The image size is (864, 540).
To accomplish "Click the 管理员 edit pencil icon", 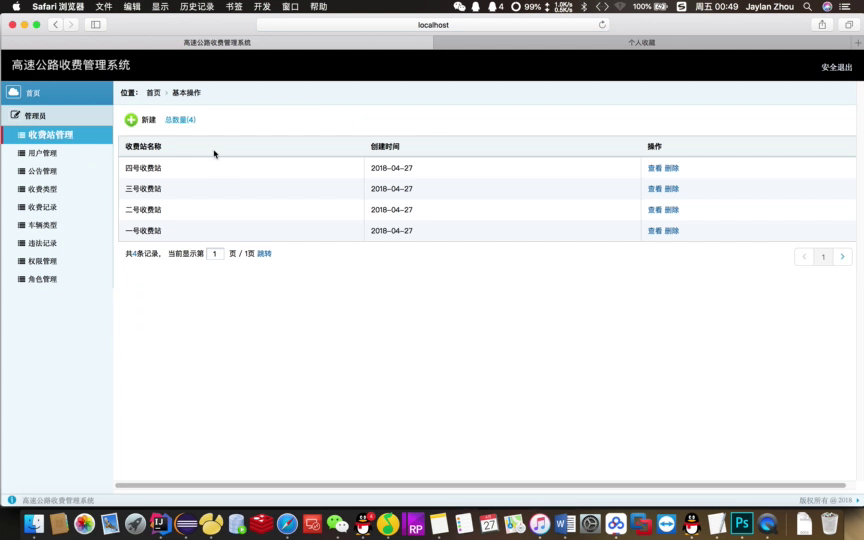I will point(15,115).
